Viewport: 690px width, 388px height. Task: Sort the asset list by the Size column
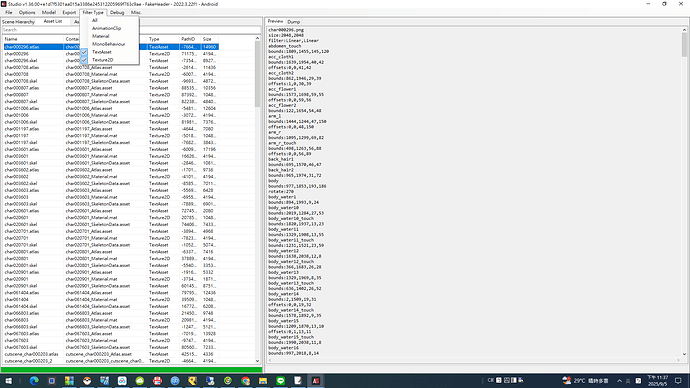coord(209,39)
